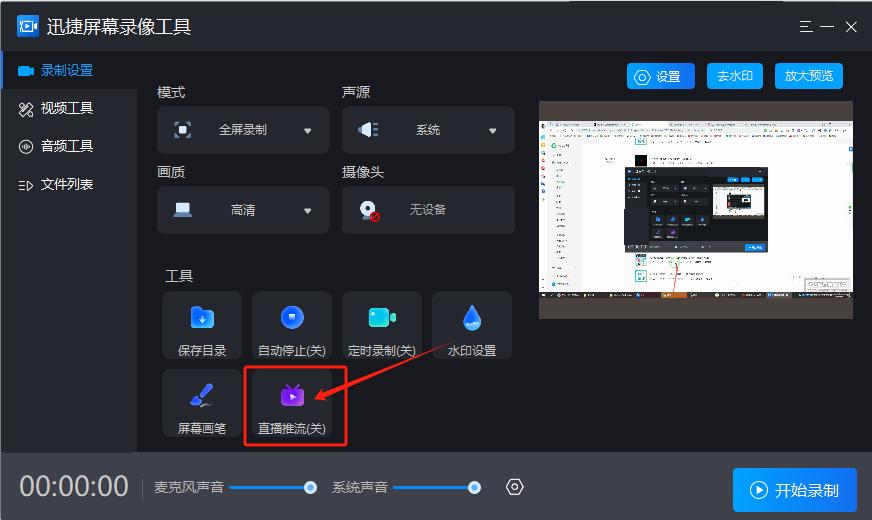This screenshot has height=520, width=872.
Task: Minimize the recorder window
Action: click(x=827, y=27)
